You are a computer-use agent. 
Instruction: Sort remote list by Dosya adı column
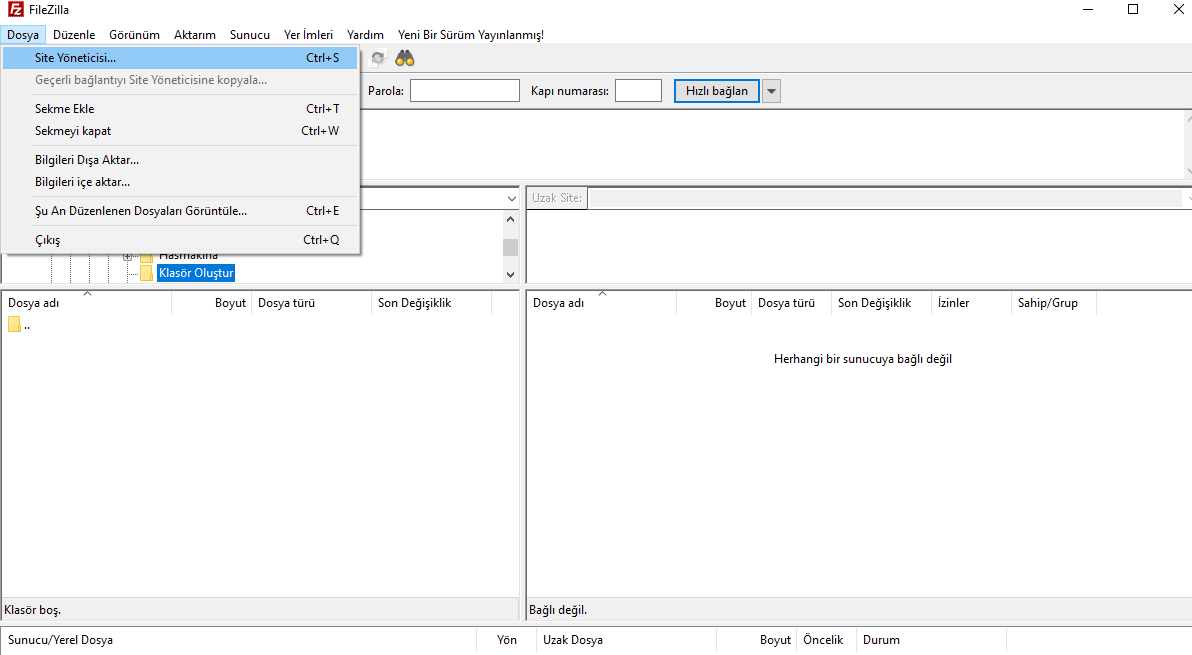pyautogui.click(x=601, y=302)
